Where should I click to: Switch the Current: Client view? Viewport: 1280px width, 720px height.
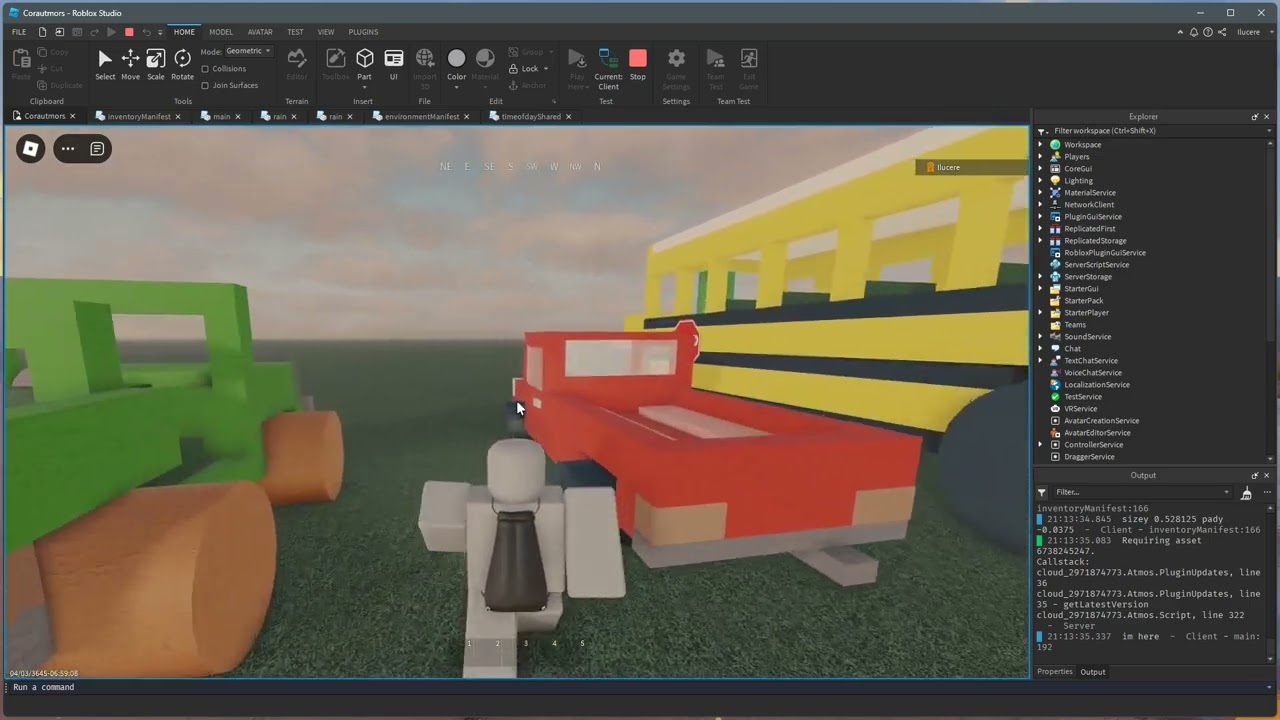[608, 68]
